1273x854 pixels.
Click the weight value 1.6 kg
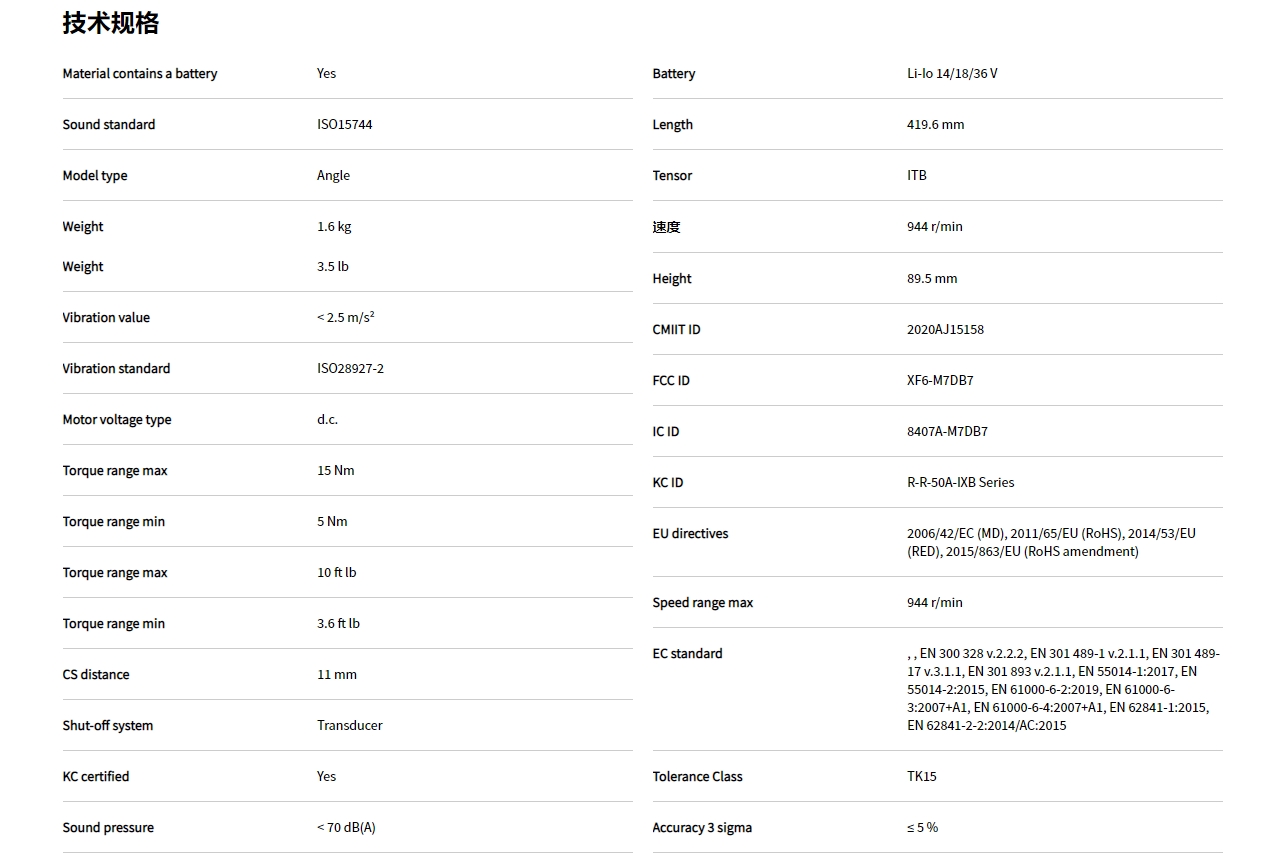[334, 227]
